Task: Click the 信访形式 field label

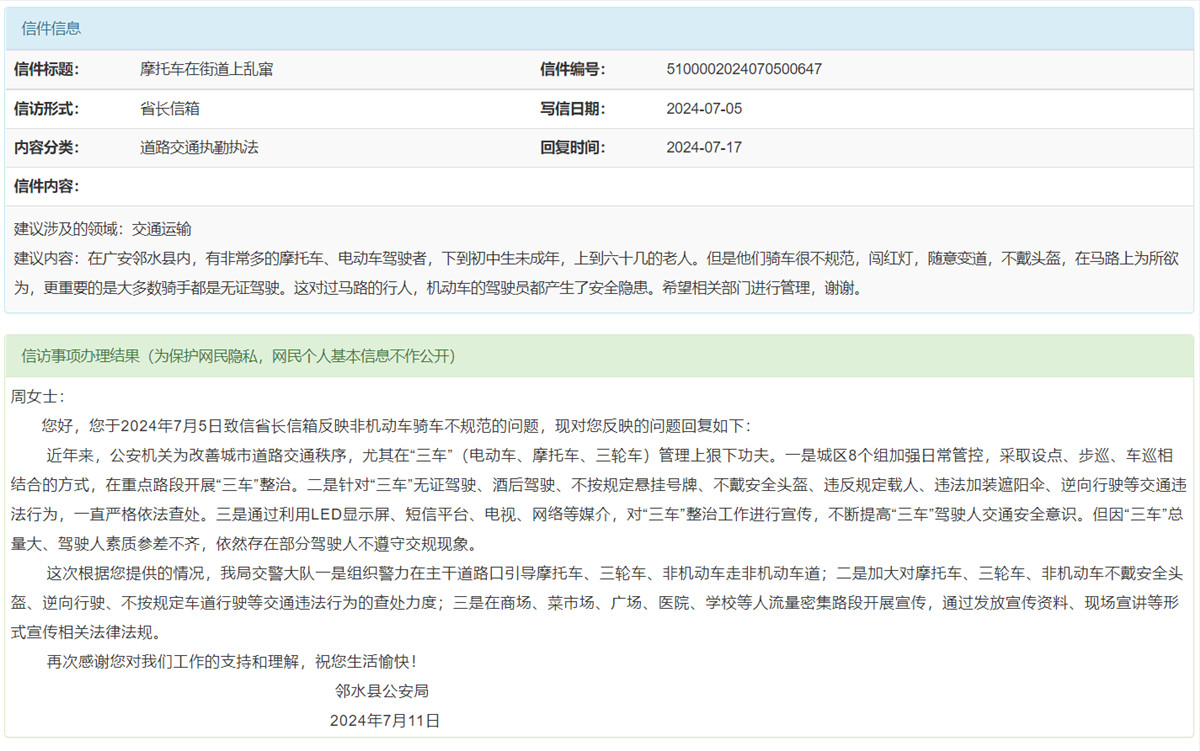Action: point(46,109)
